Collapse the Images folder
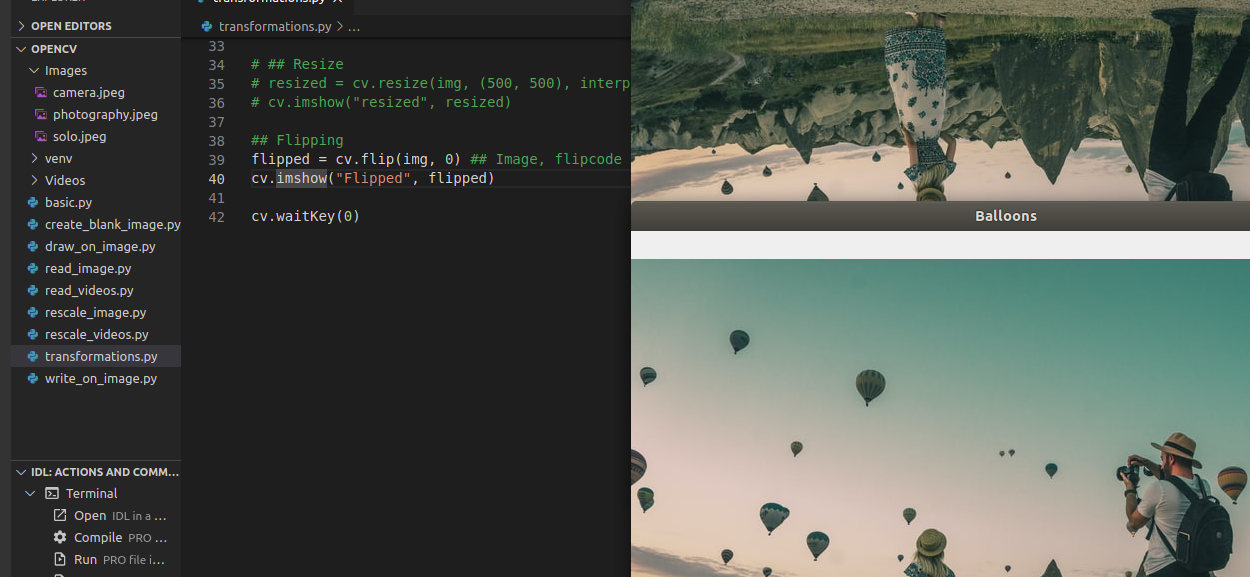The image size is (1250, 577). 33,70
